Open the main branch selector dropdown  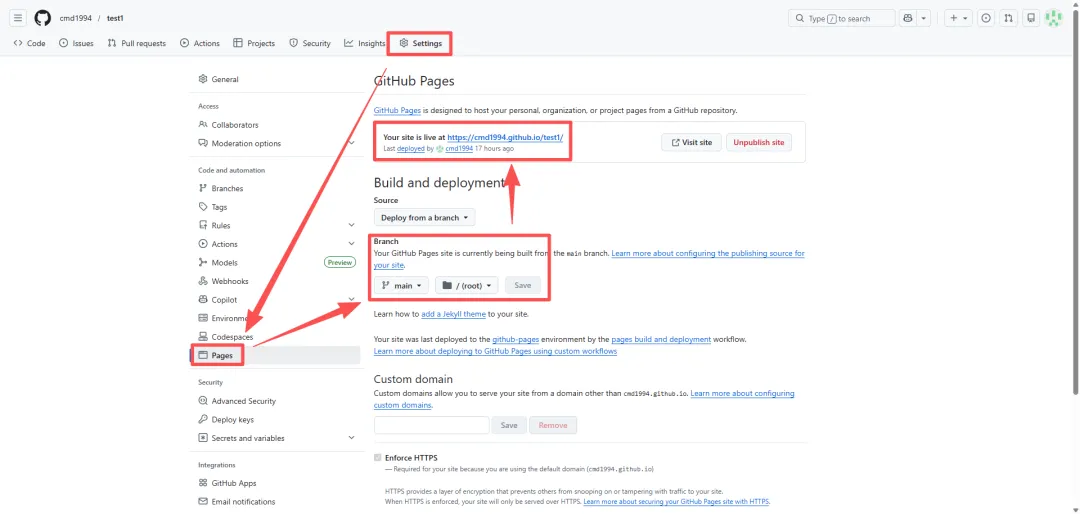[x=402, y=285]
